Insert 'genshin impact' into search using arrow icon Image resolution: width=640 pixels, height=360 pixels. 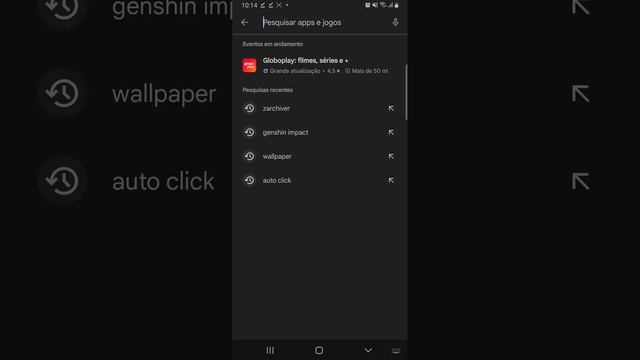(391, 132)
